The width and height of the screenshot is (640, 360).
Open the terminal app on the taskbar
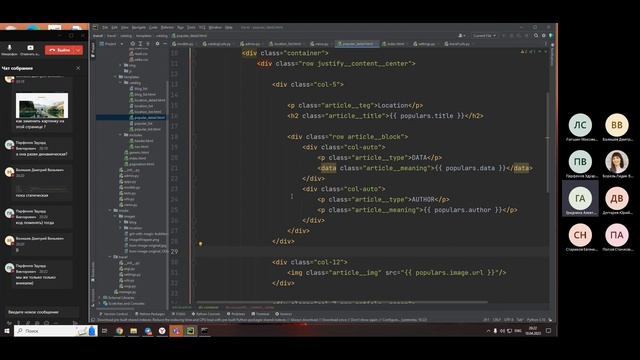click(x=204, y=331)
